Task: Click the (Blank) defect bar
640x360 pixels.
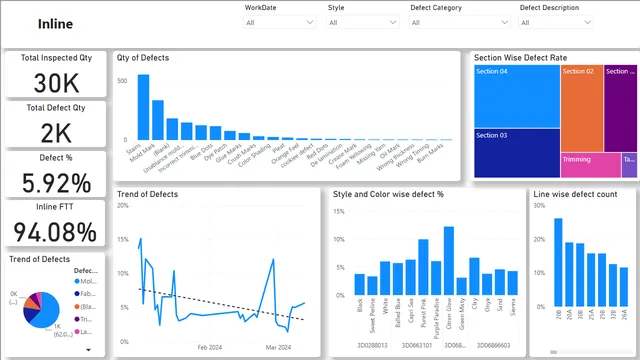Action: click(172, 129)
